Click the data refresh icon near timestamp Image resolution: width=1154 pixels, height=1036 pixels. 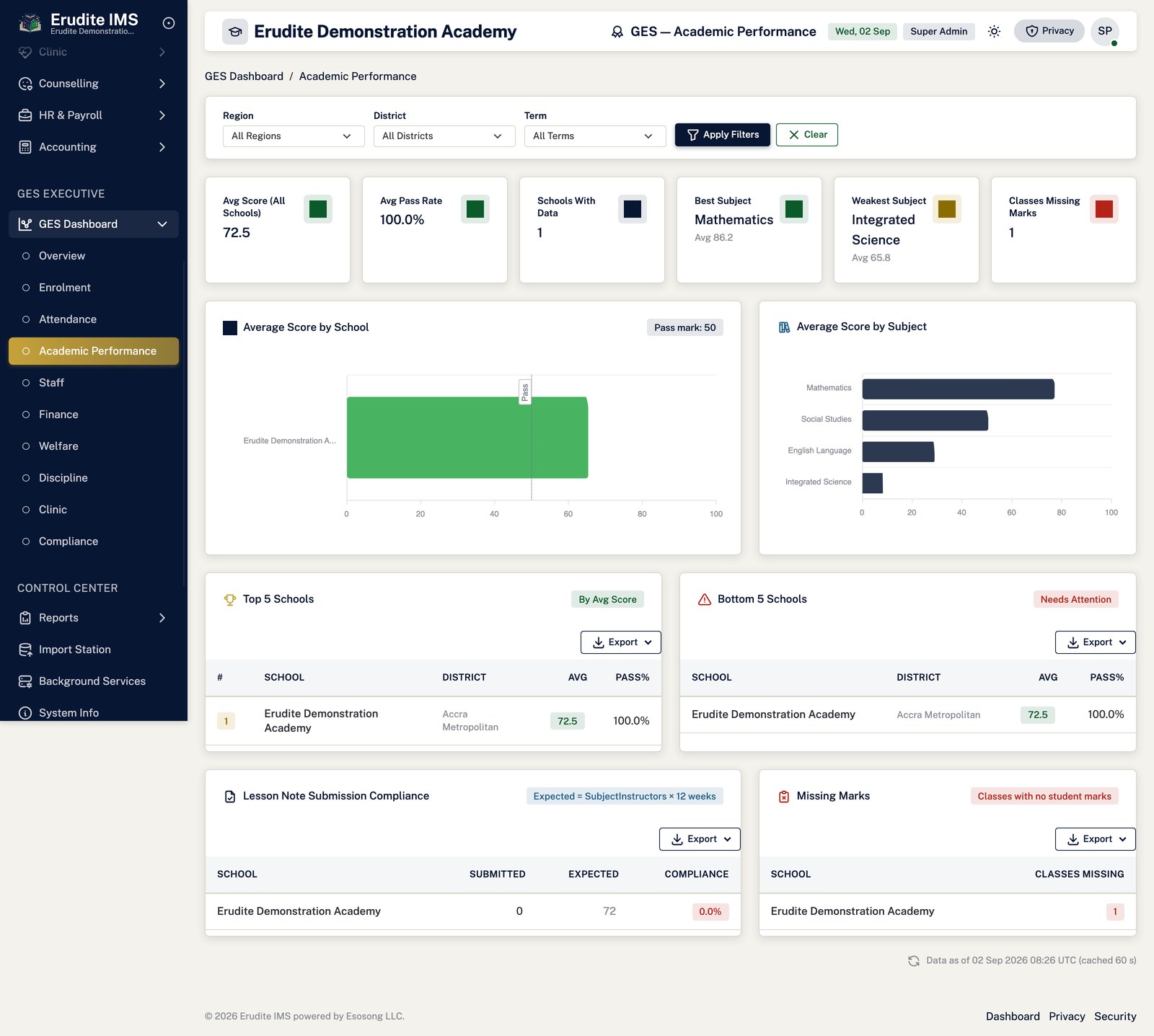914,961
